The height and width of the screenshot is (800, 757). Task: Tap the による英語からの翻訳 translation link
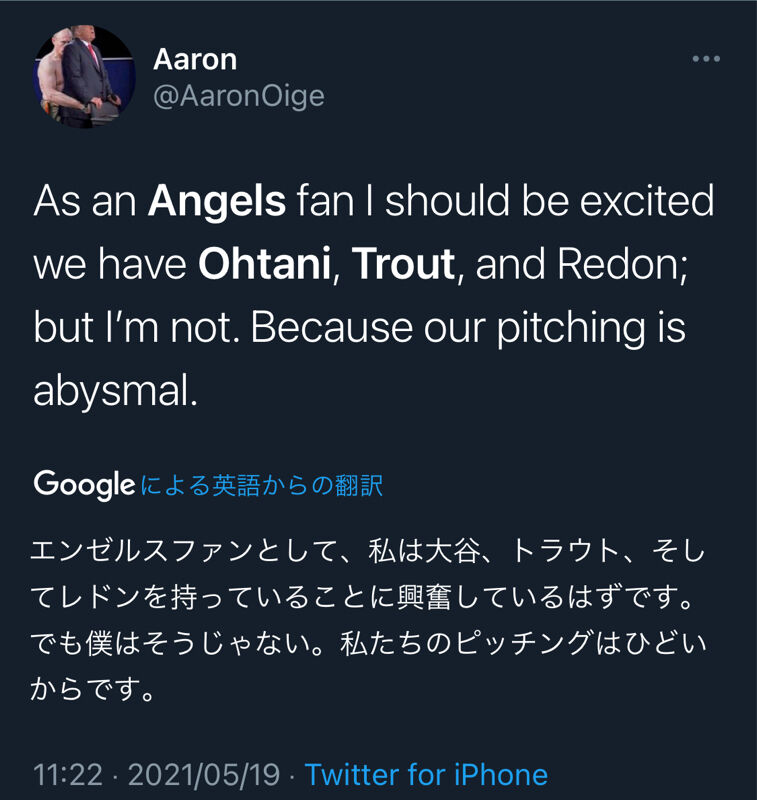pos(262,486)
